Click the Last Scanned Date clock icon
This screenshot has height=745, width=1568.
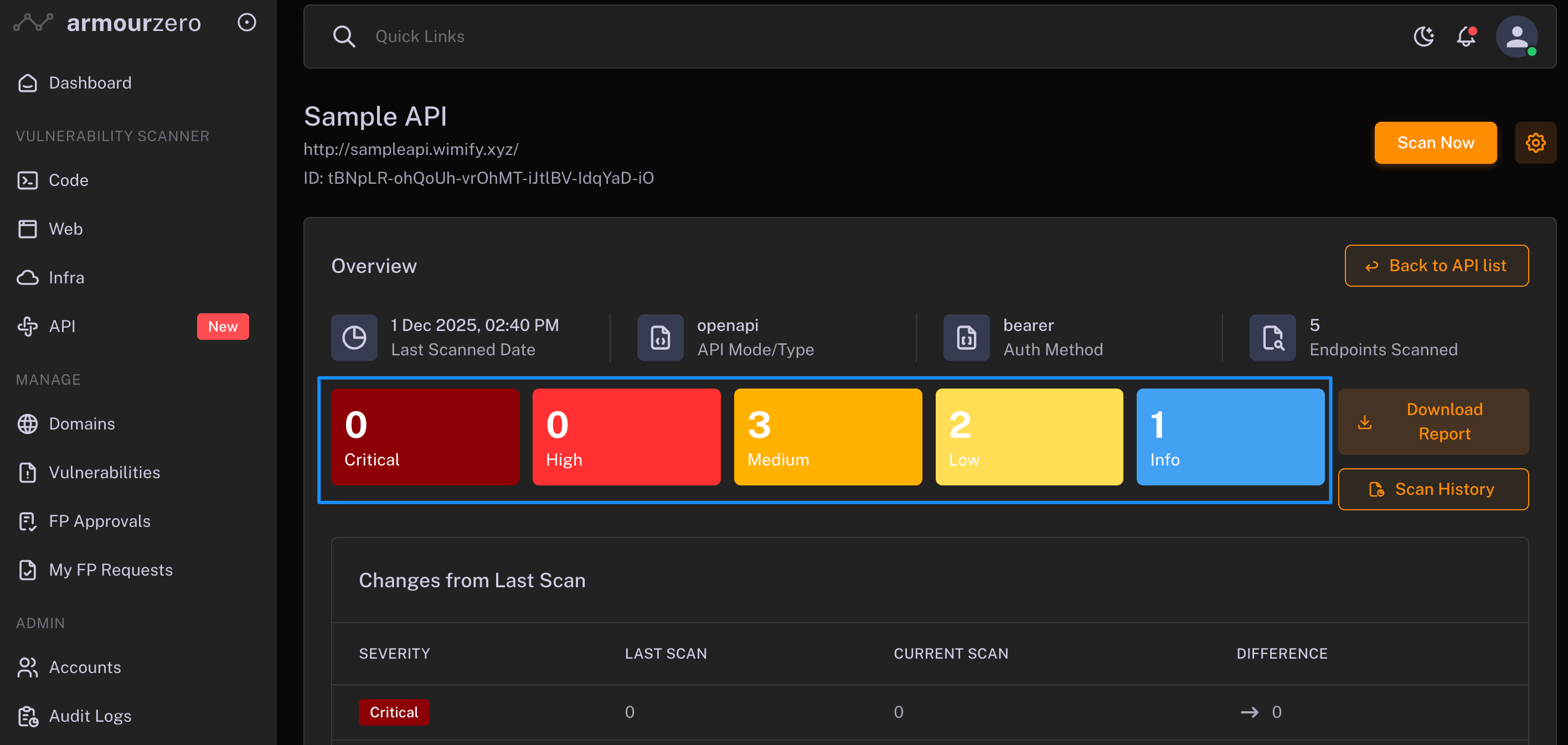pyautogui.click(x=354, y=338)
